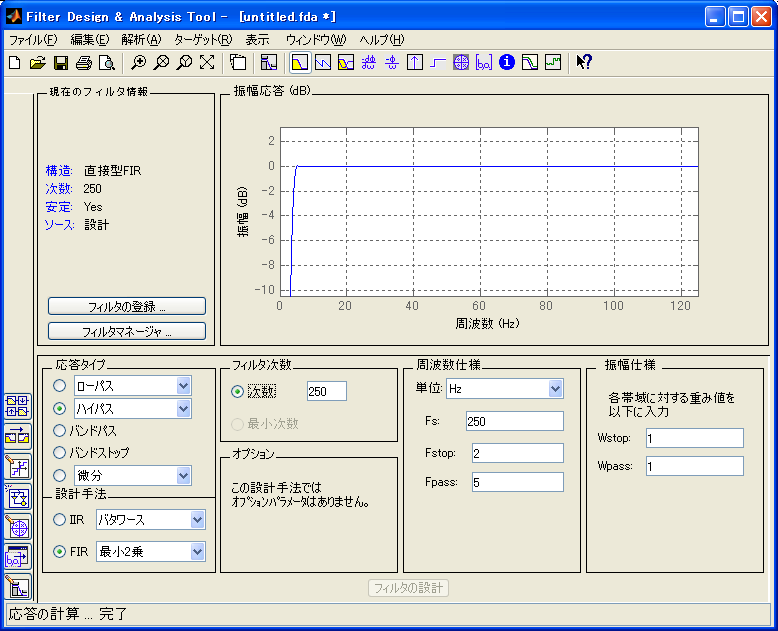The image size is (778, 631).
Task: Open the 表示 menu
Action: pyautogui.click(x=258, y=40)
